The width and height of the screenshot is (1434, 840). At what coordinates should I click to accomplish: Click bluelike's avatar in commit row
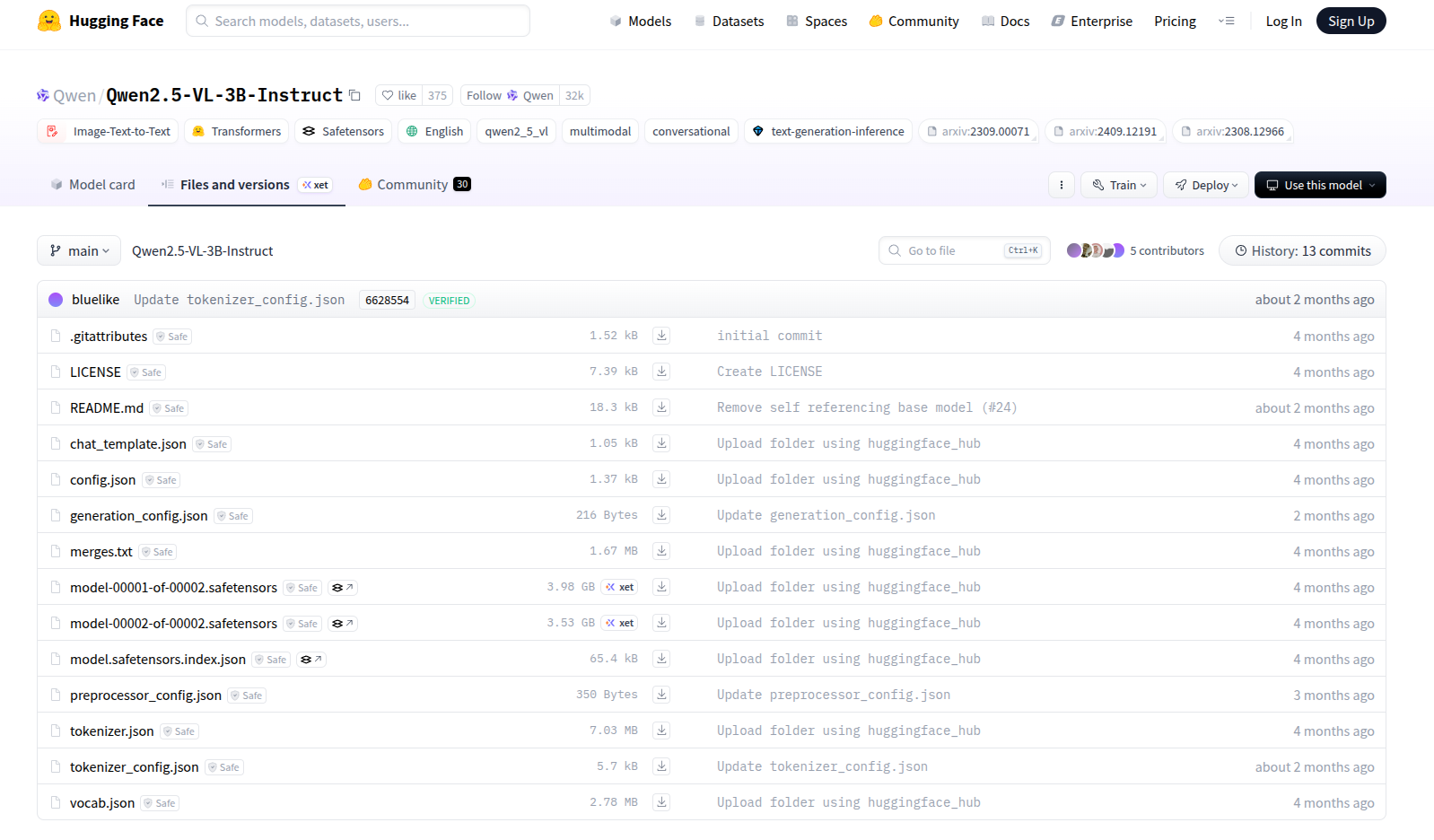(56, 300)
